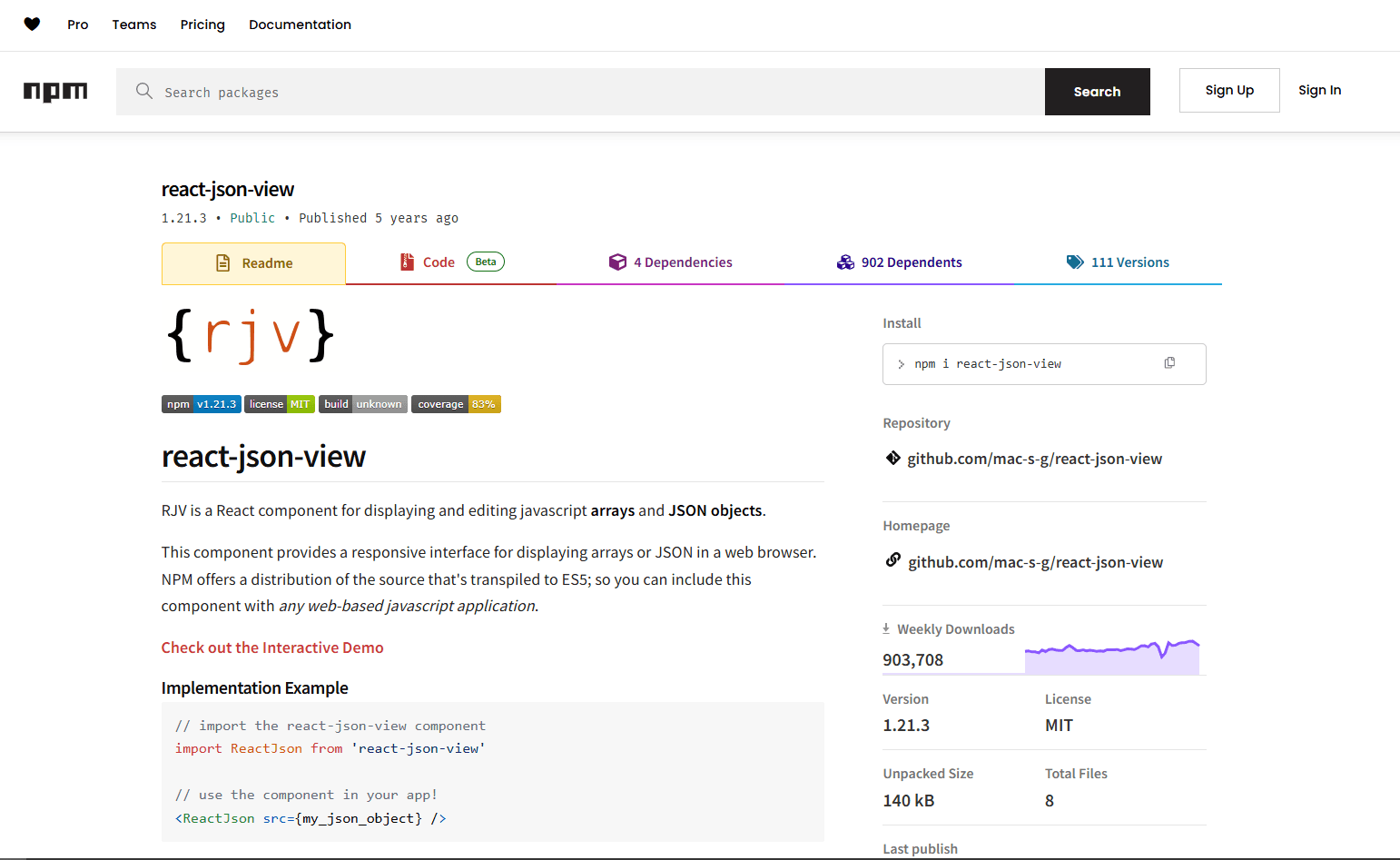The height and width of the screenshot is (860, 1400).
Task: Click the npm logo to go home
Action: click(x=55, y=91)
